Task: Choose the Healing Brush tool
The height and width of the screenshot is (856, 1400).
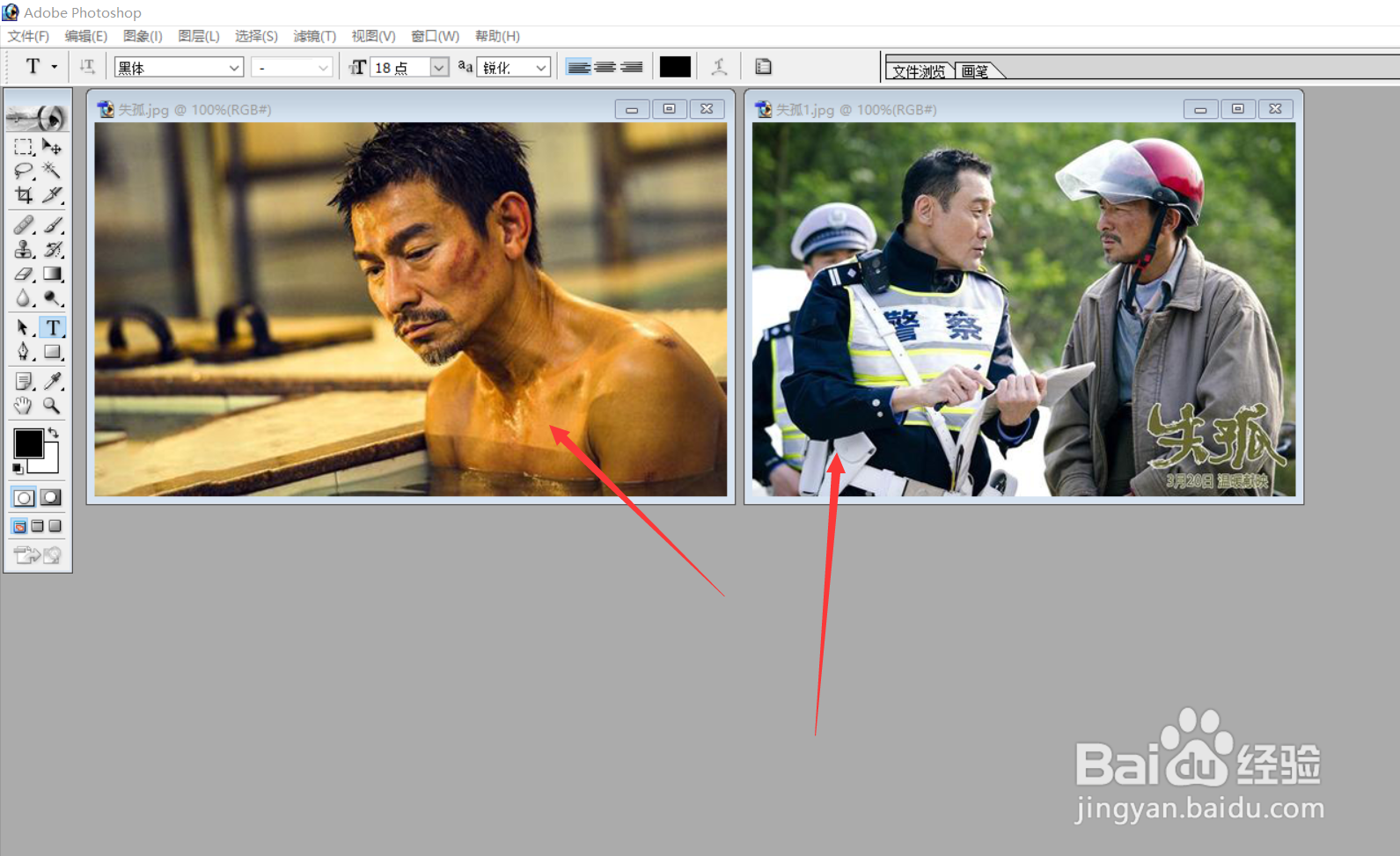Action: click(x=24, y=225)
